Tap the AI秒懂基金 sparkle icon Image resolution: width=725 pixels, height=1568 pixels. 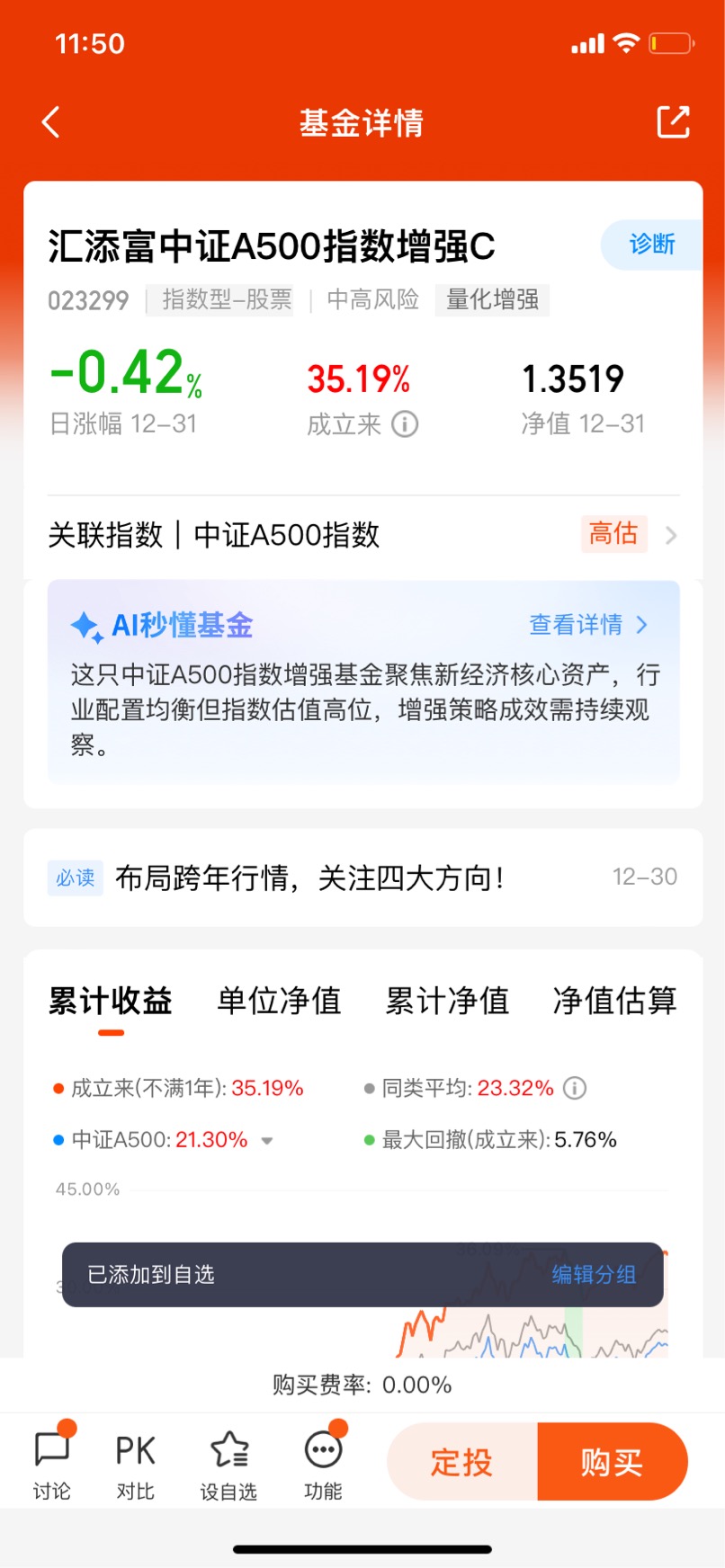(87, 627)
